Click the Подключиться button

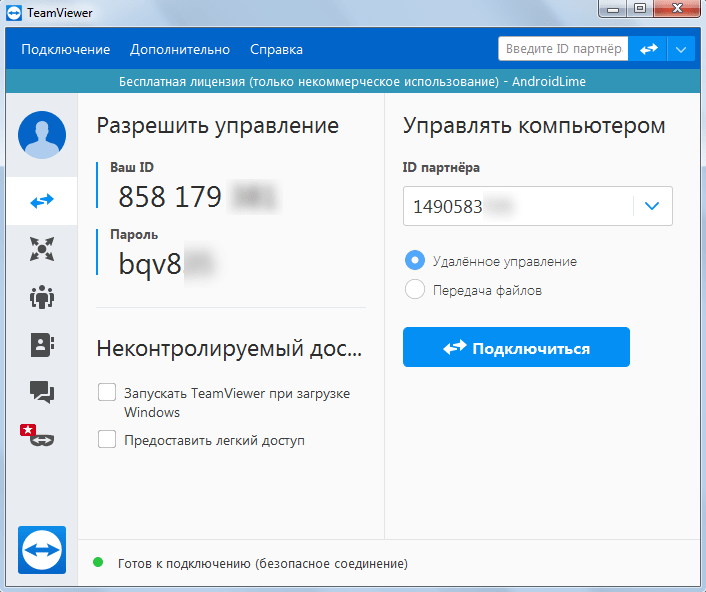(516, 347)
